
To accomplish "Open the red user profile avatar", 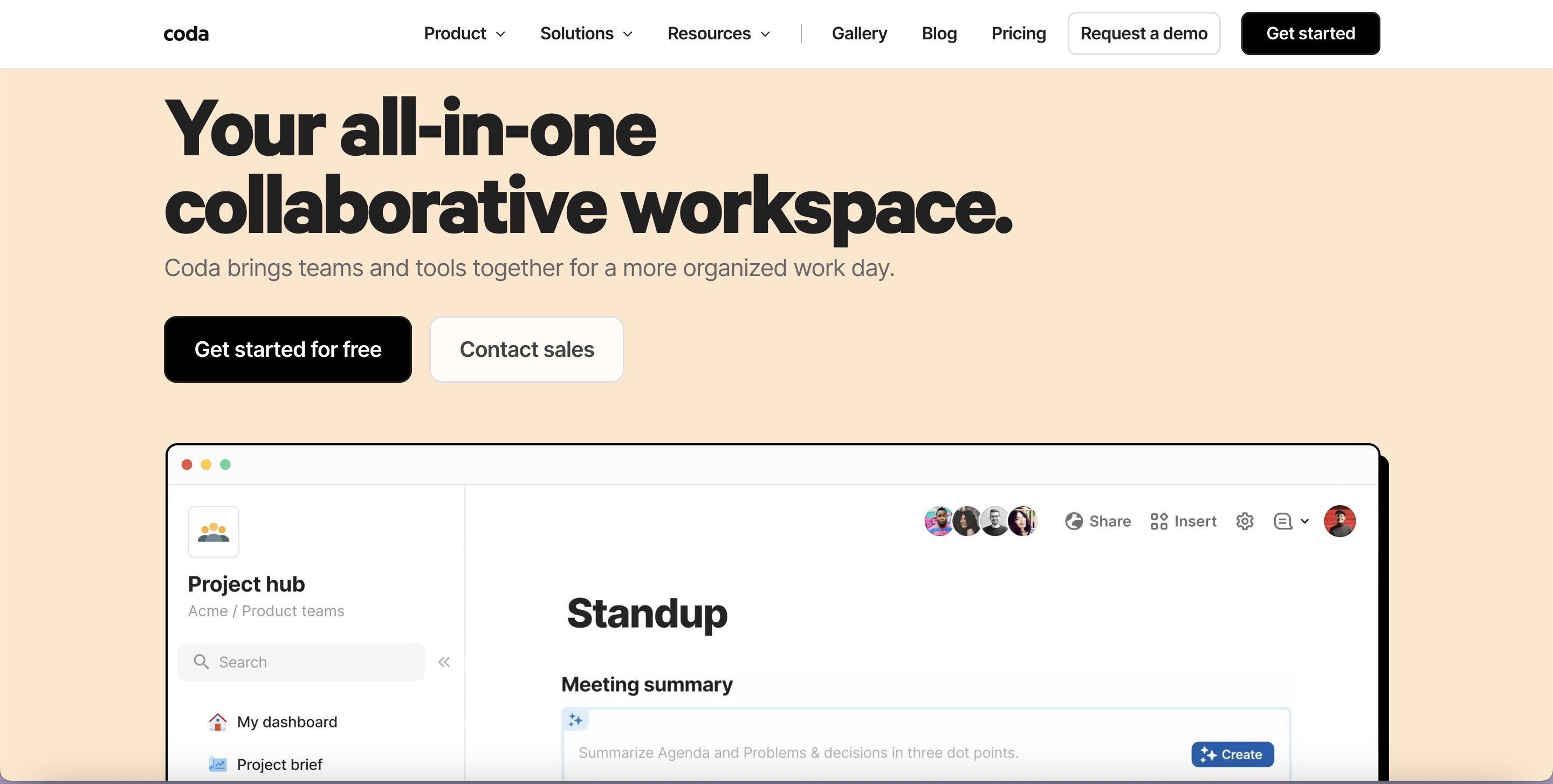I will pos(1339,521).
